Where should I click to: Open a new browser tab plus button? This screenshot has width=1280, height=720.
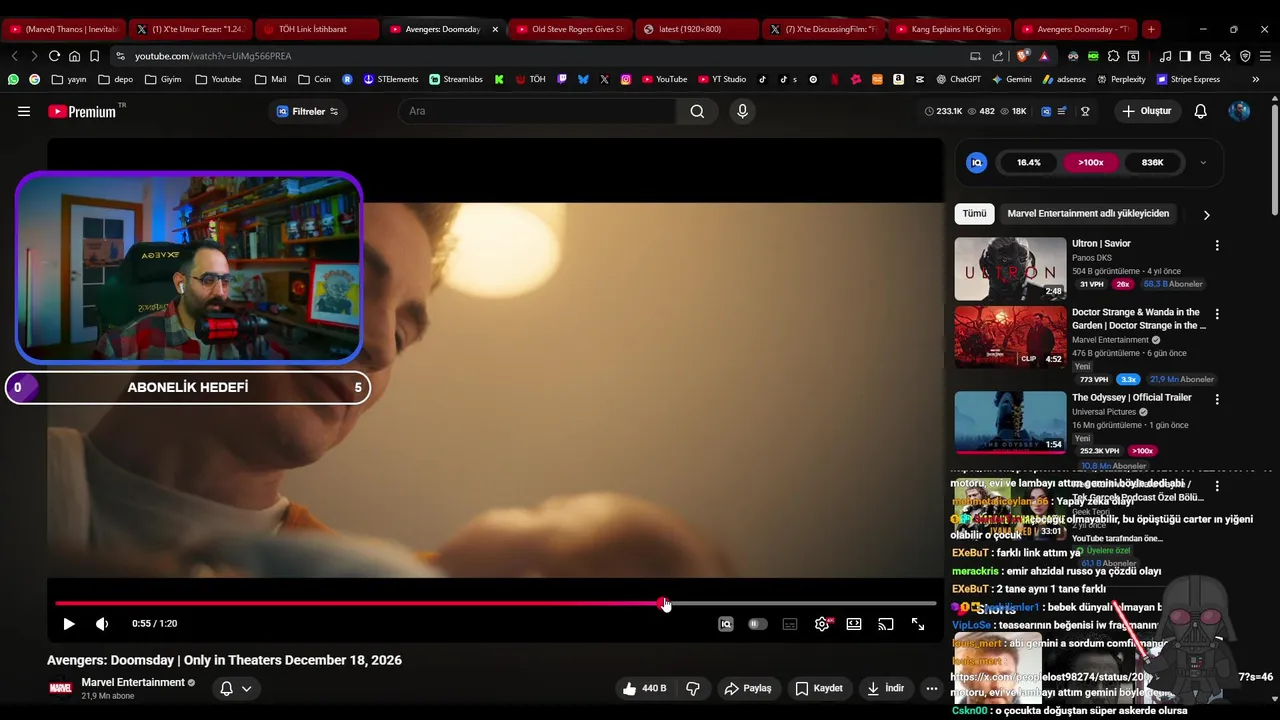[x=1151, y=29]
